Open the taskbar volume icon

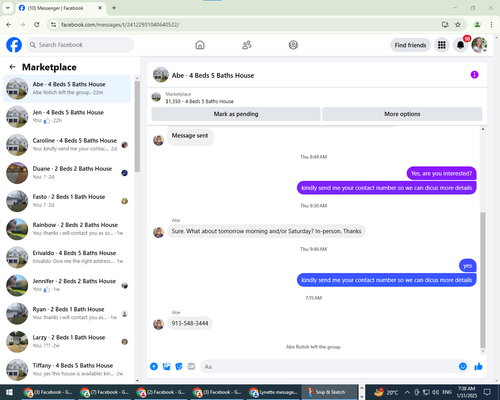435,392
